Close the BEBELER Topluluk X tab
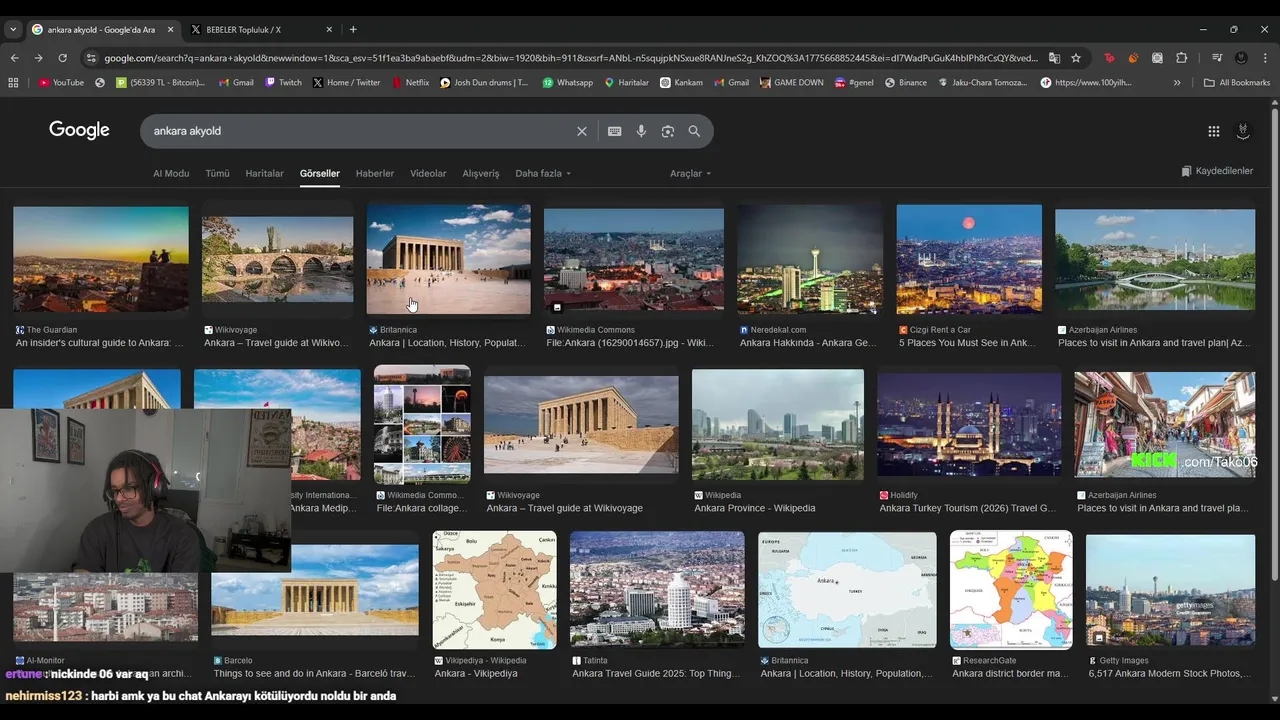 330,30
